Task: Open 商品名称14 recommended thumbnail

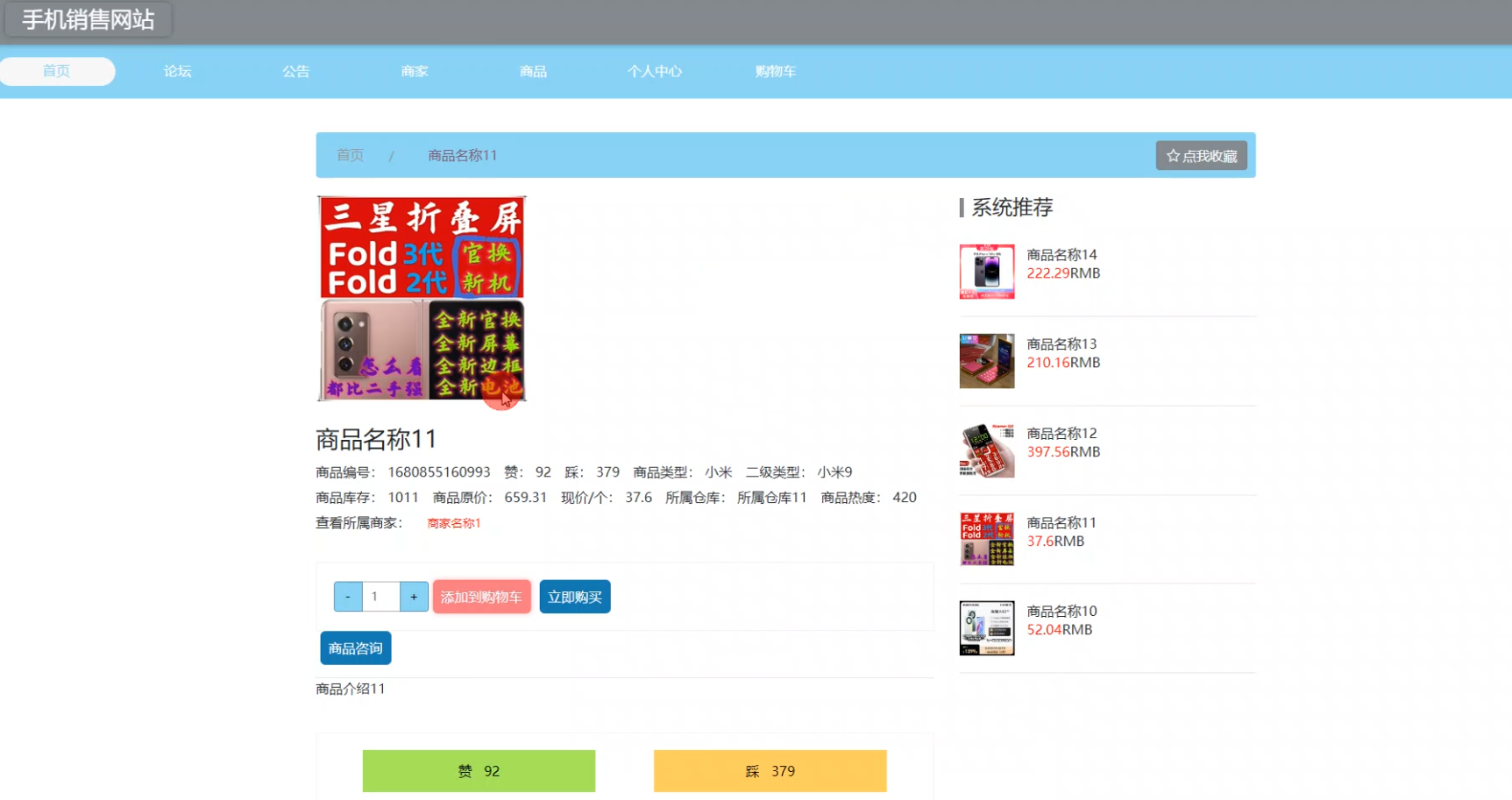Action: (x=987, y=272)
